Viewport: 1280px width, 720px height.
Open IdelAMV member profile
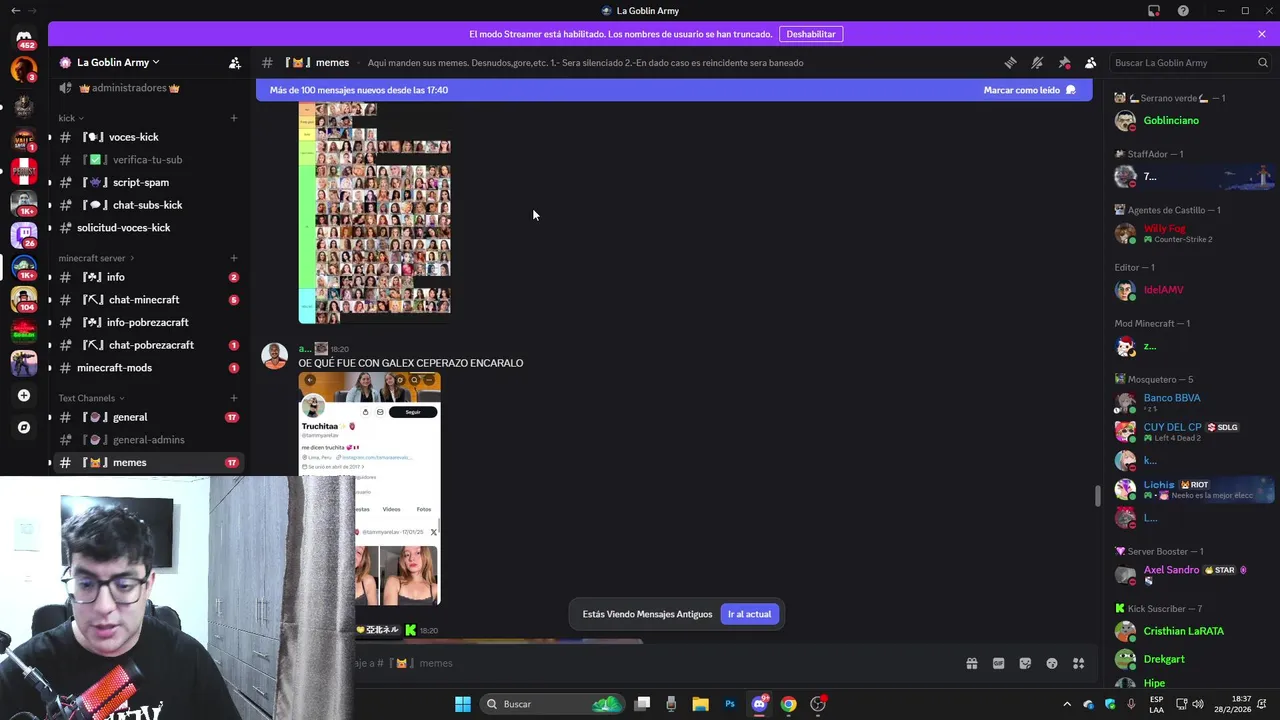1190,290
